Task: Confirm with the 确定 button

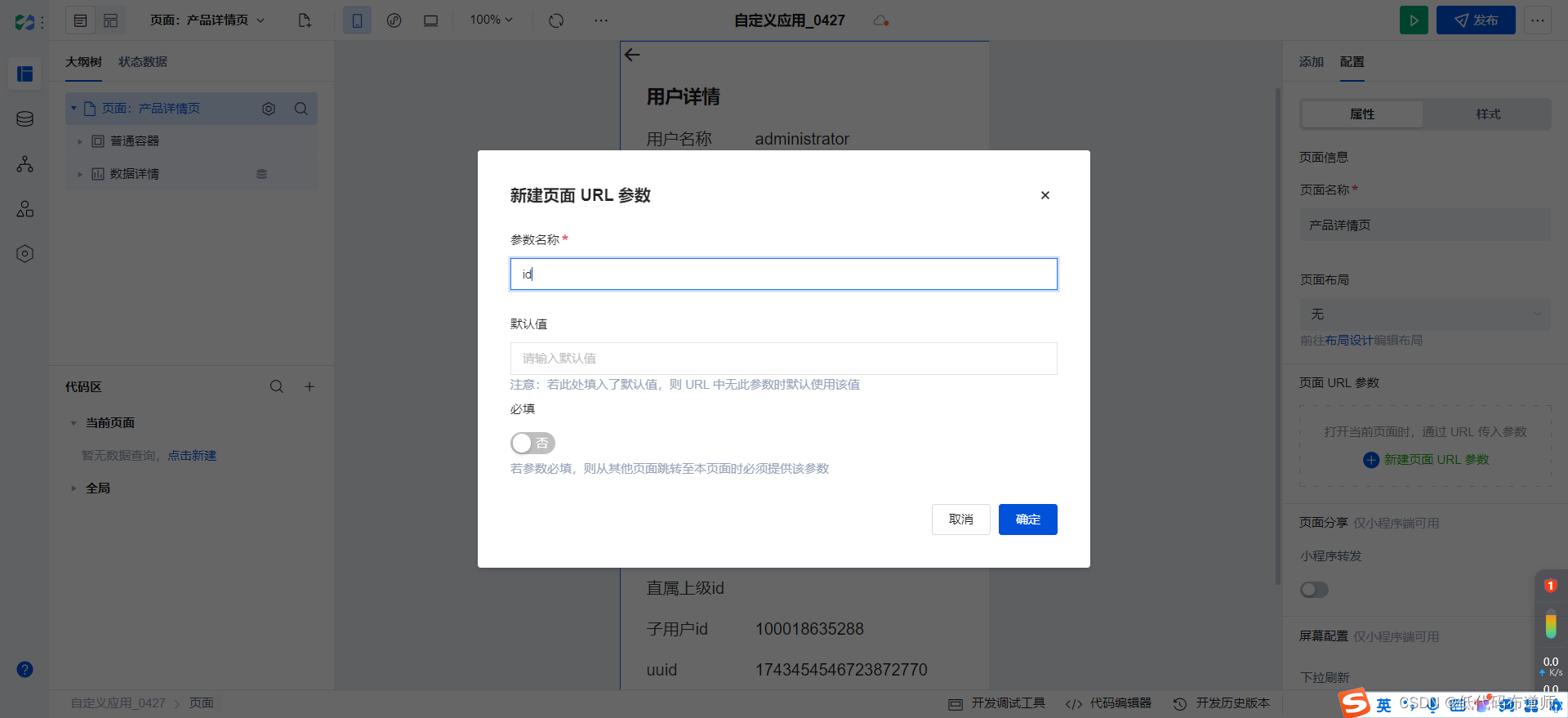Action: [1027, 520]
